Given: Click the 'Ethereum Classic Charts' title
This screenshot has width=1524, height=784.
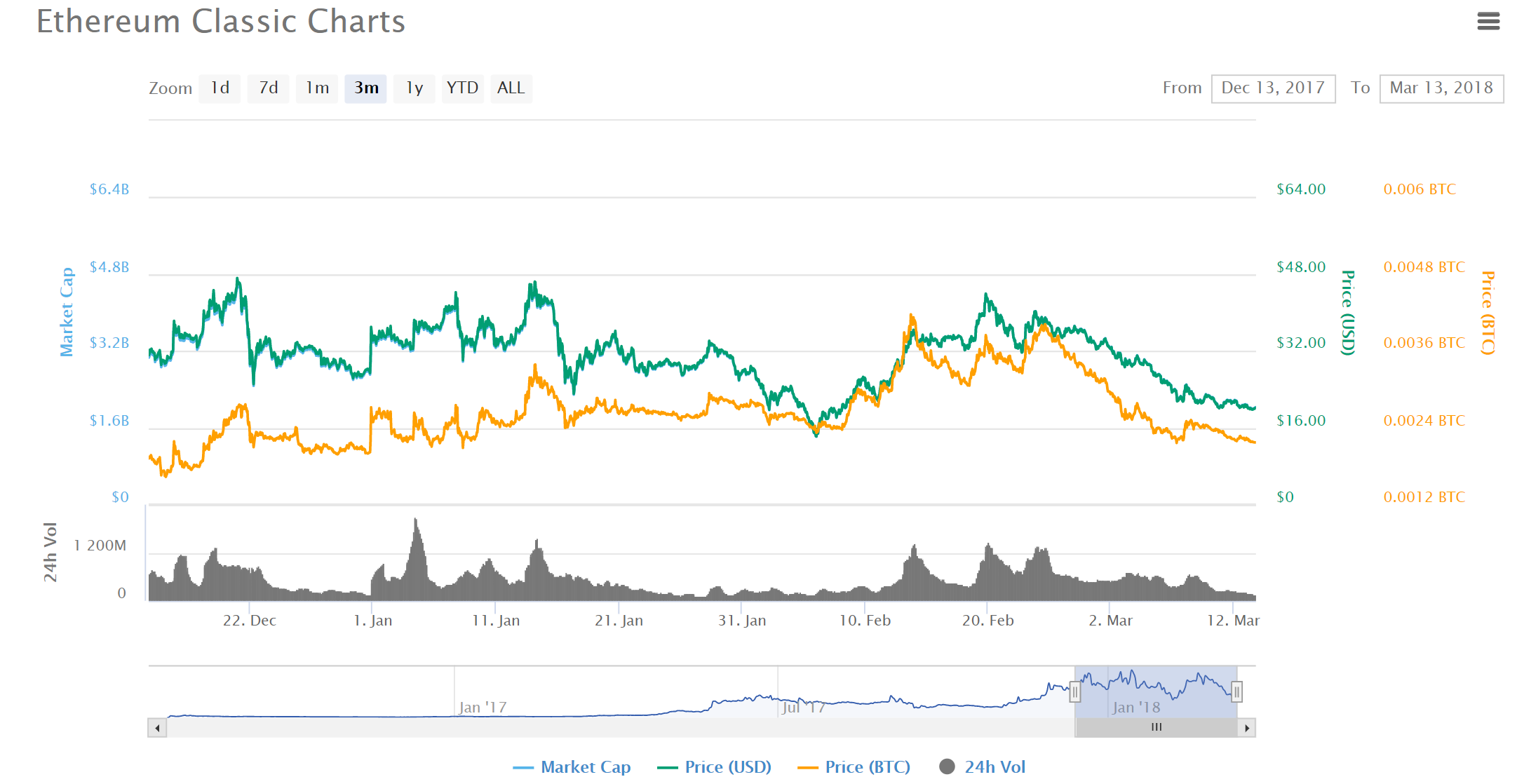Looking at the screenshot, I should click(x=221, y=22).
